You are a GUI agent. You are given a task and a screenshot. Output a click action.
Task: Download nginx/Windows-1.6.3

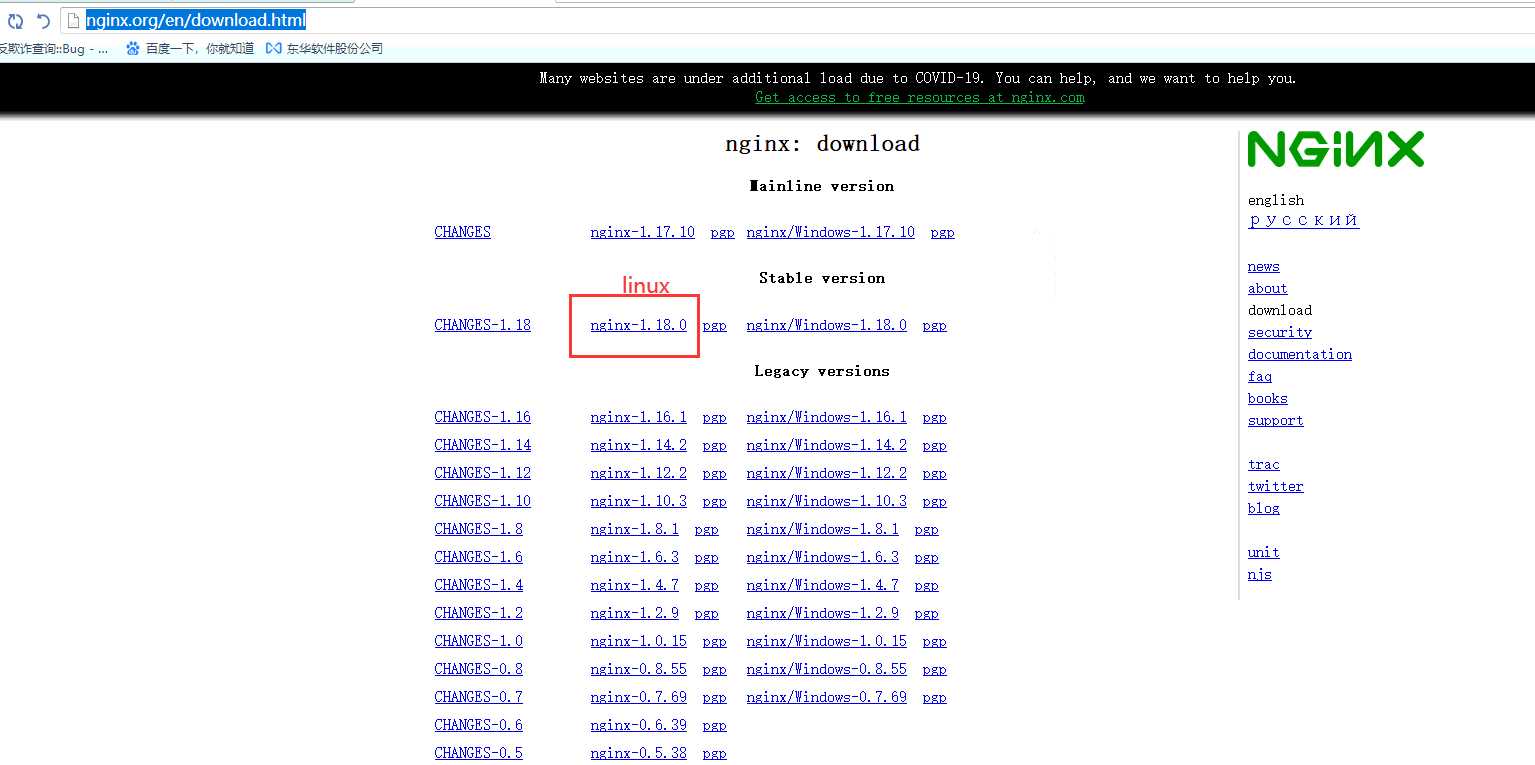coord(822,557)
